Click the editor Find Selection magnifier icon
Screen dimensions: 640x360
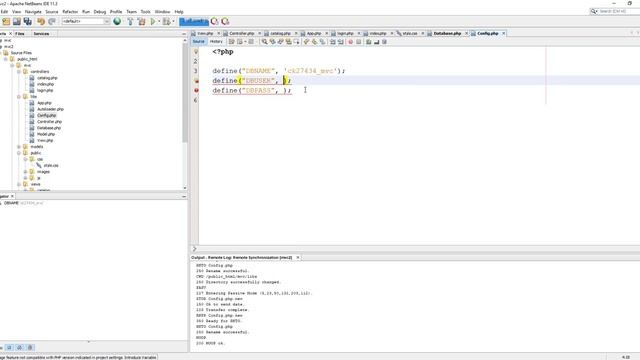click(x=264, y=42)
